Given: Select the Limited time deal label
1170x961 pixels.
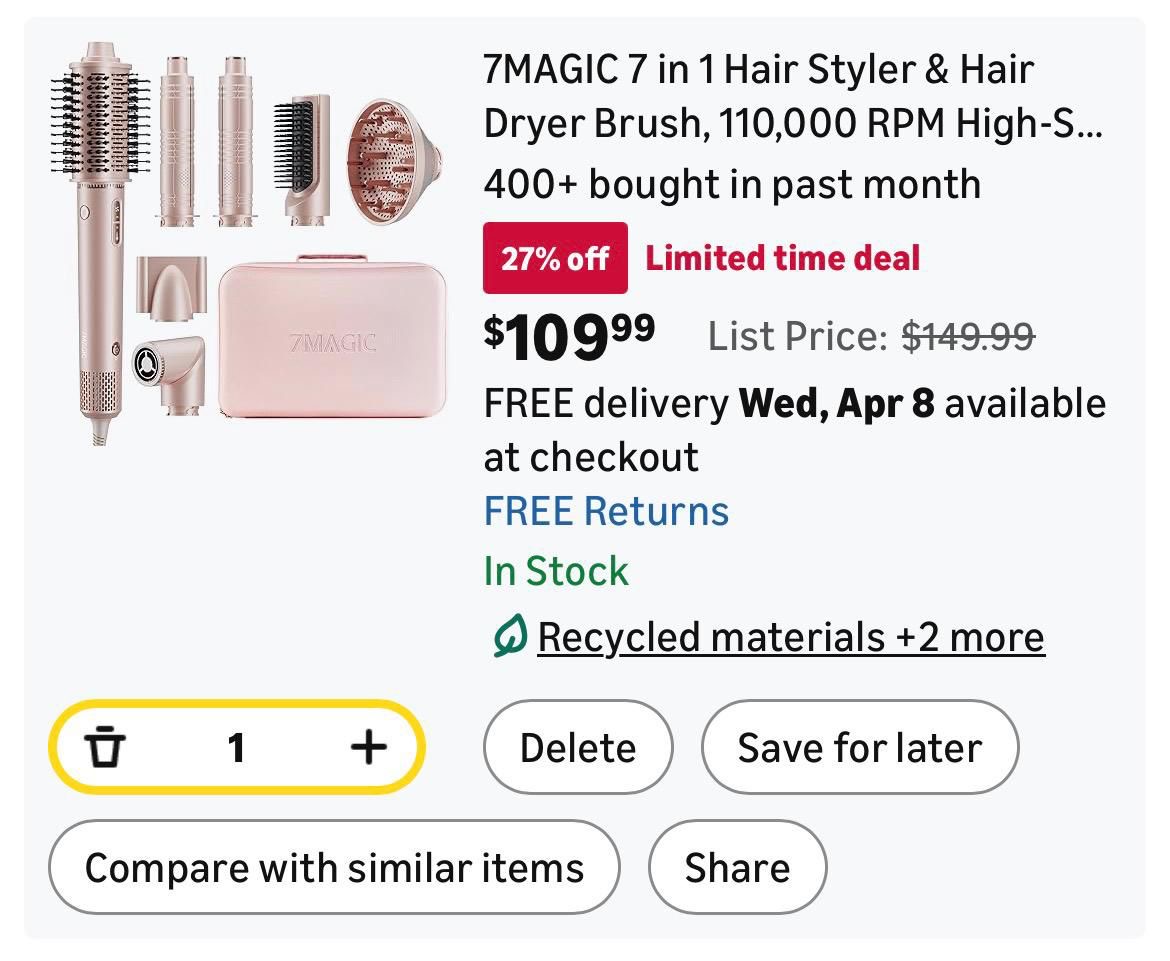Looking at the screenshot, I should [782, 258].
